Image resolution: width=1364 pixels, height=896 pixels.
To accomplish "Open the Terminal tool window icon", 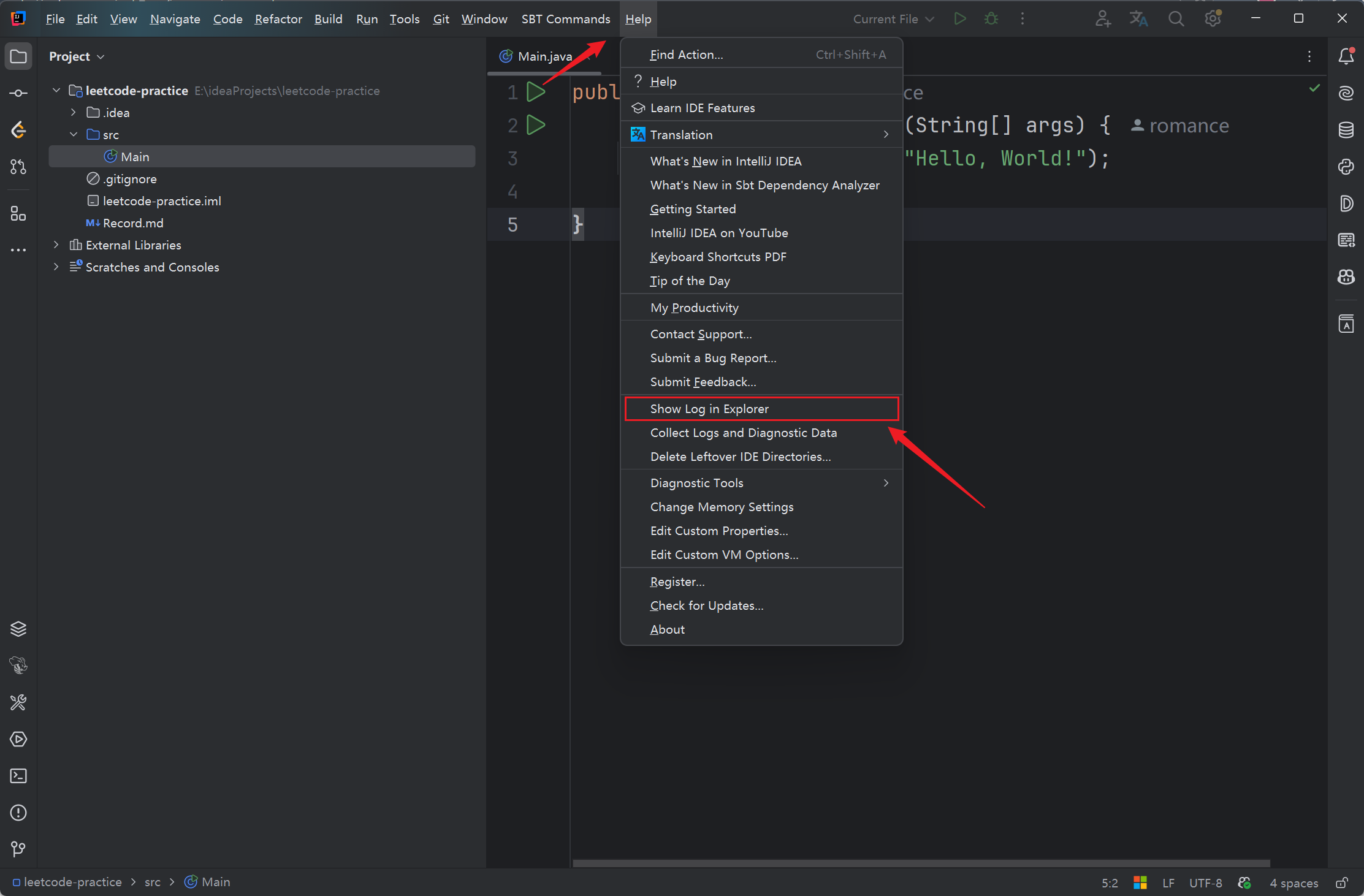I will pyautogui.click(x=18, y=776).
